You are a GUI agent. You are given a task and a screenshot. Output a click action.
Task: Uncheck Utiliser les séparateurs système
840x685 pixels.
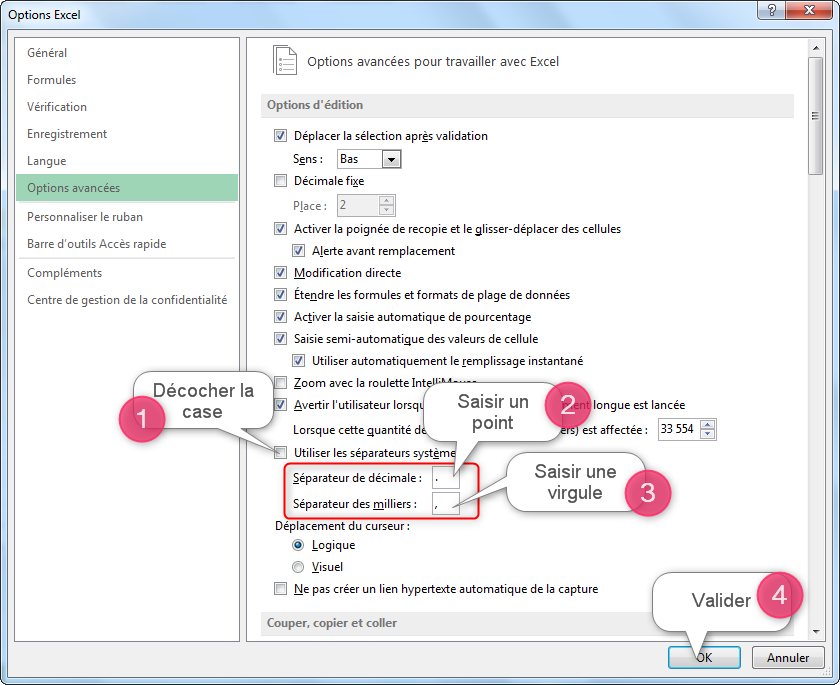tap(280, 453)
